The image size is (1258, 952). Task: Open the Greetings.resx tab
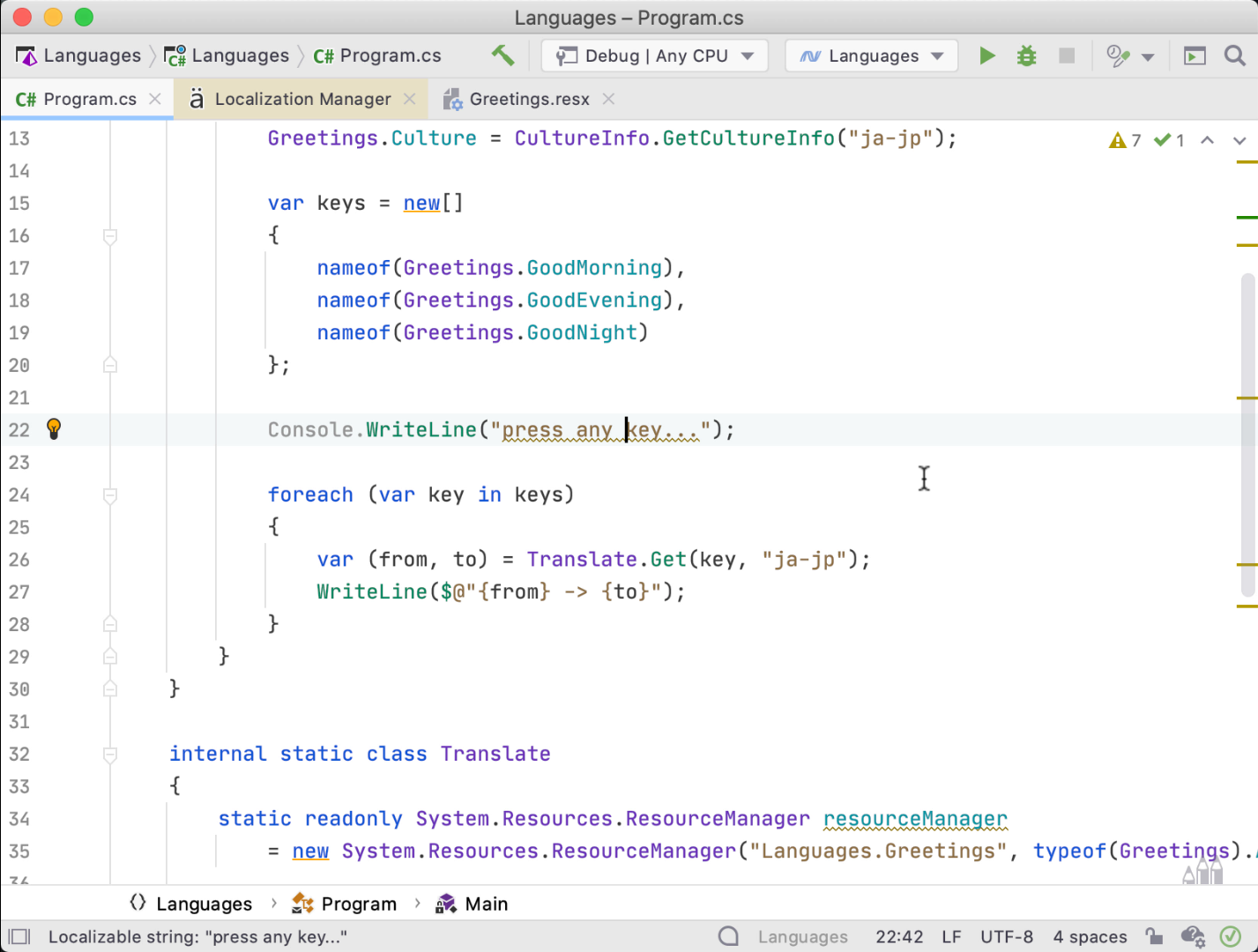528,99
